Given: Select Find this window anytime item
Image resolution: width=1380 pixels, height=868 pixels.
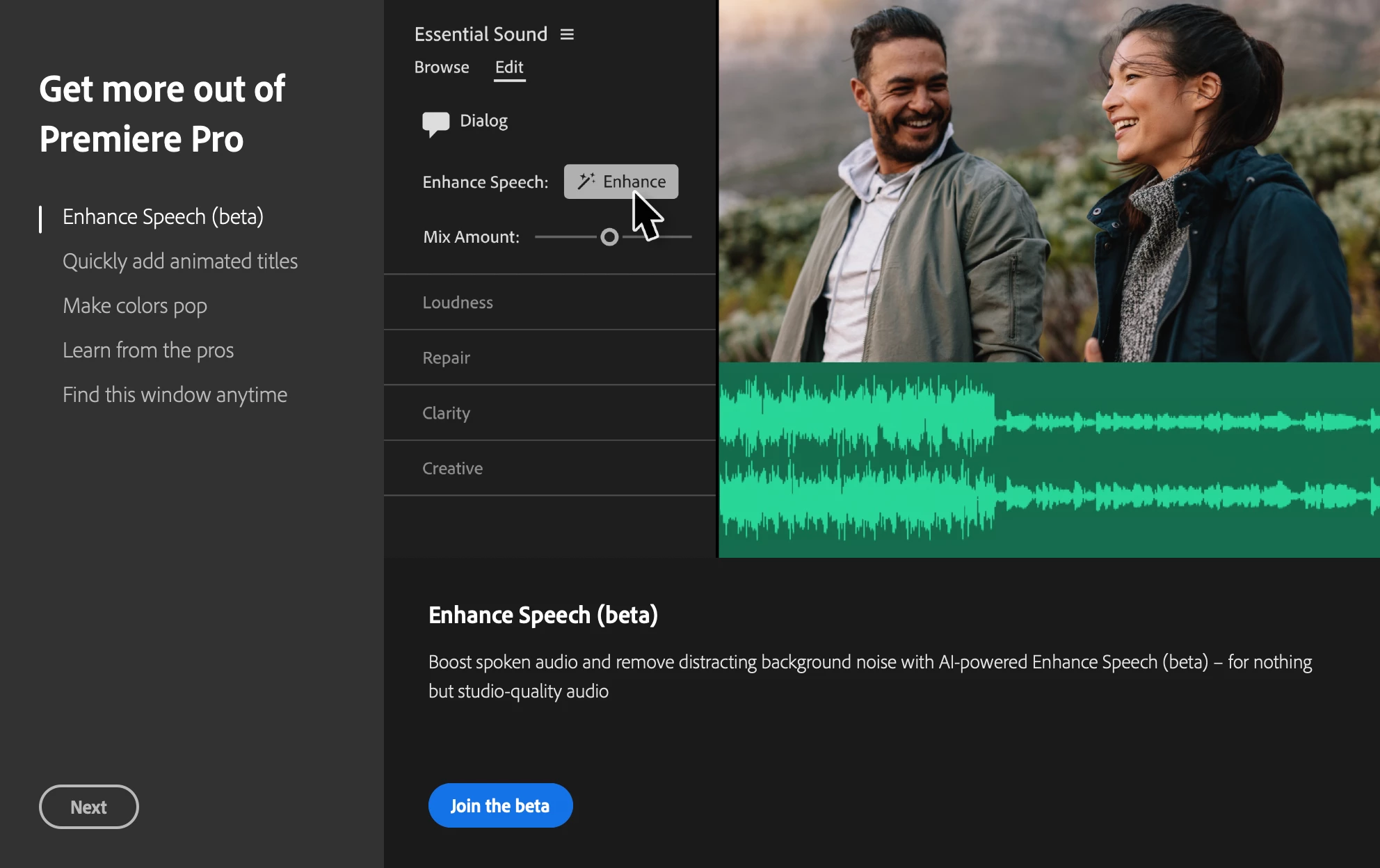Looking at the screenshot, I should tap(175, 395).
